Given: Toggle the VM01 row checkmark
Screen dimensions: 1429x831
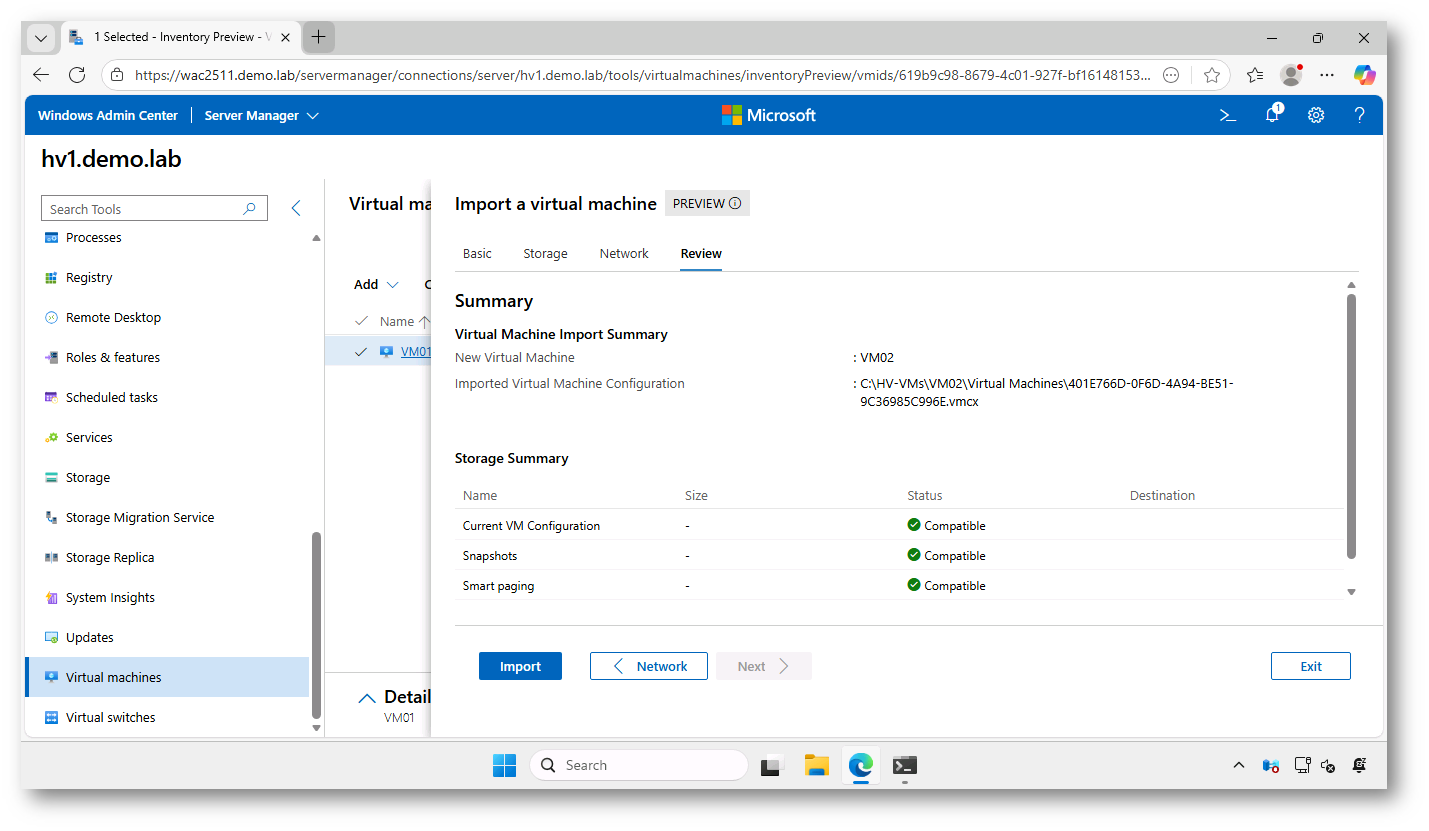Looking at the screenshot, I should [361, 351].
